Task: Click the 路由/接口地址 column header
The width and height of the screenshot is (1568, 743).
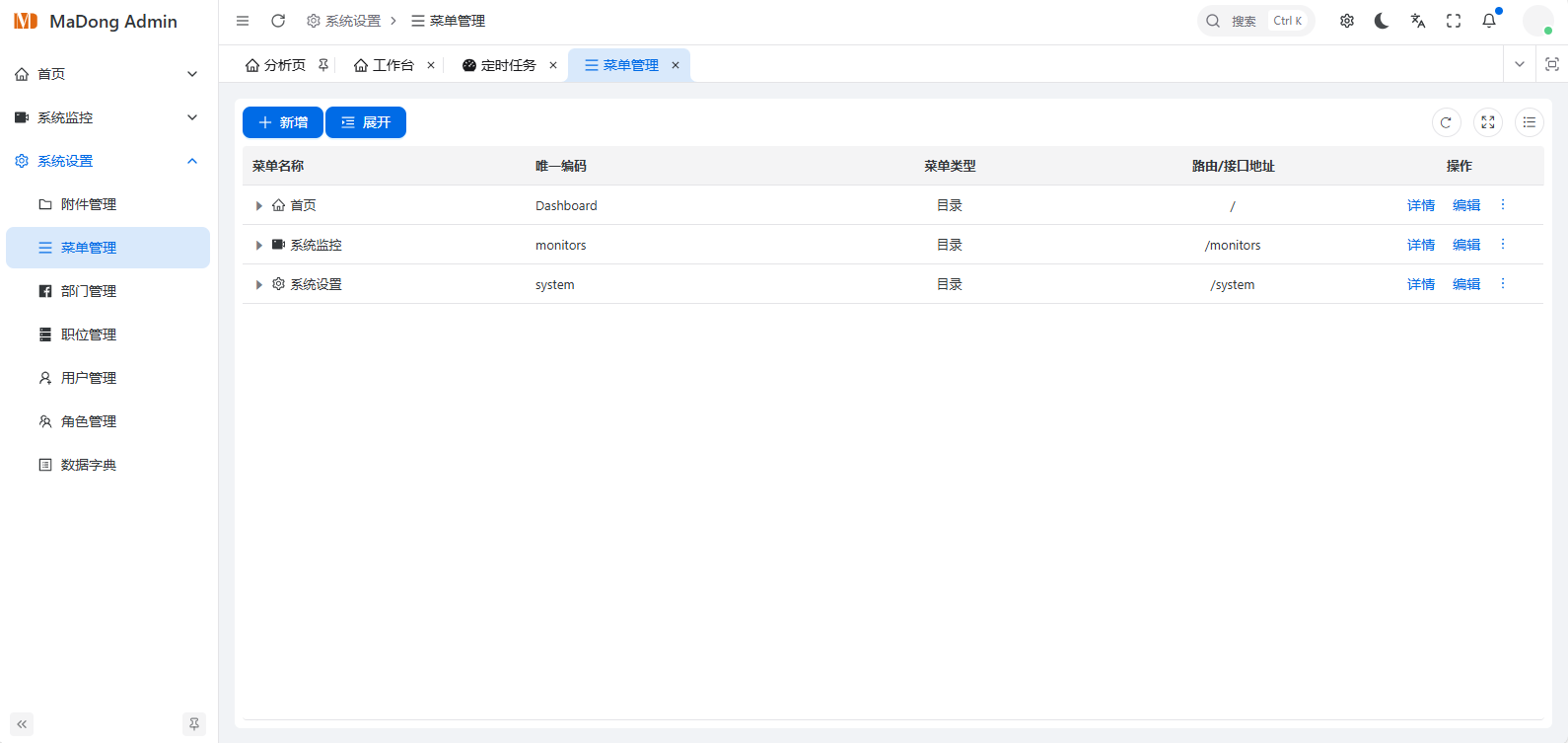Action: tap(1233, 166)
